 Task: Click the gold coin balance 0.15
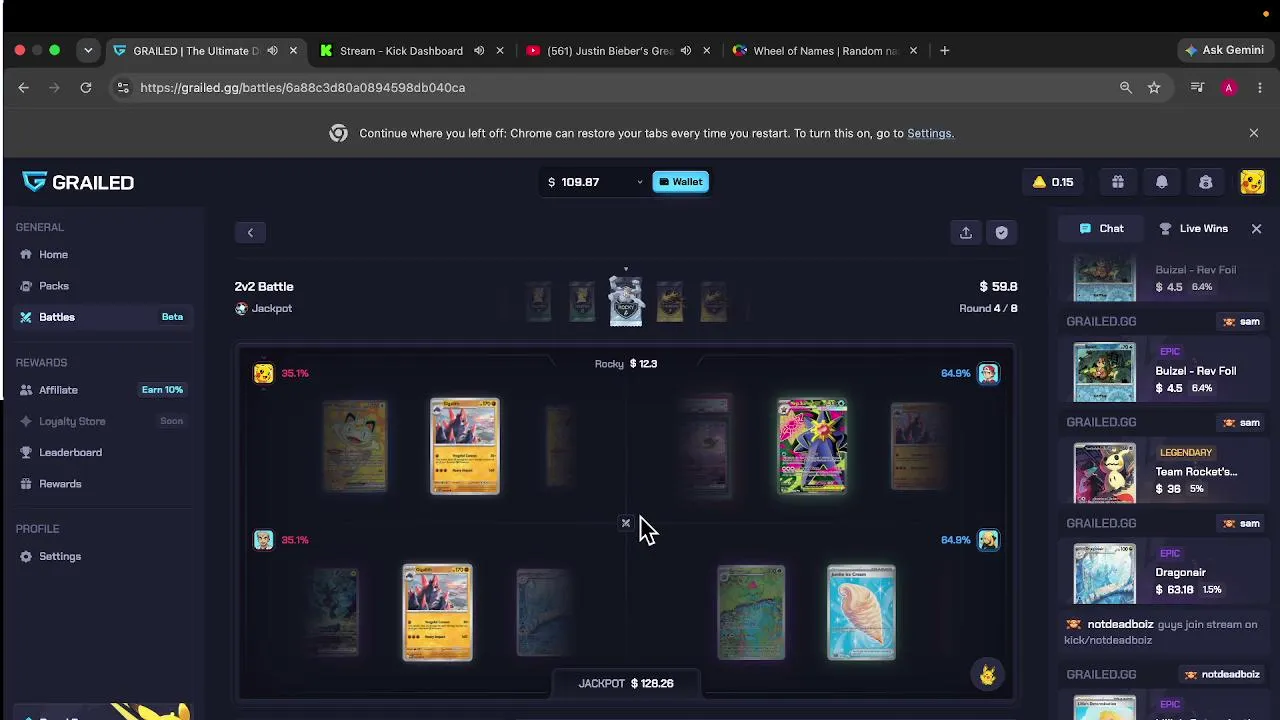pyautogui.click(x=1053, y=182)
